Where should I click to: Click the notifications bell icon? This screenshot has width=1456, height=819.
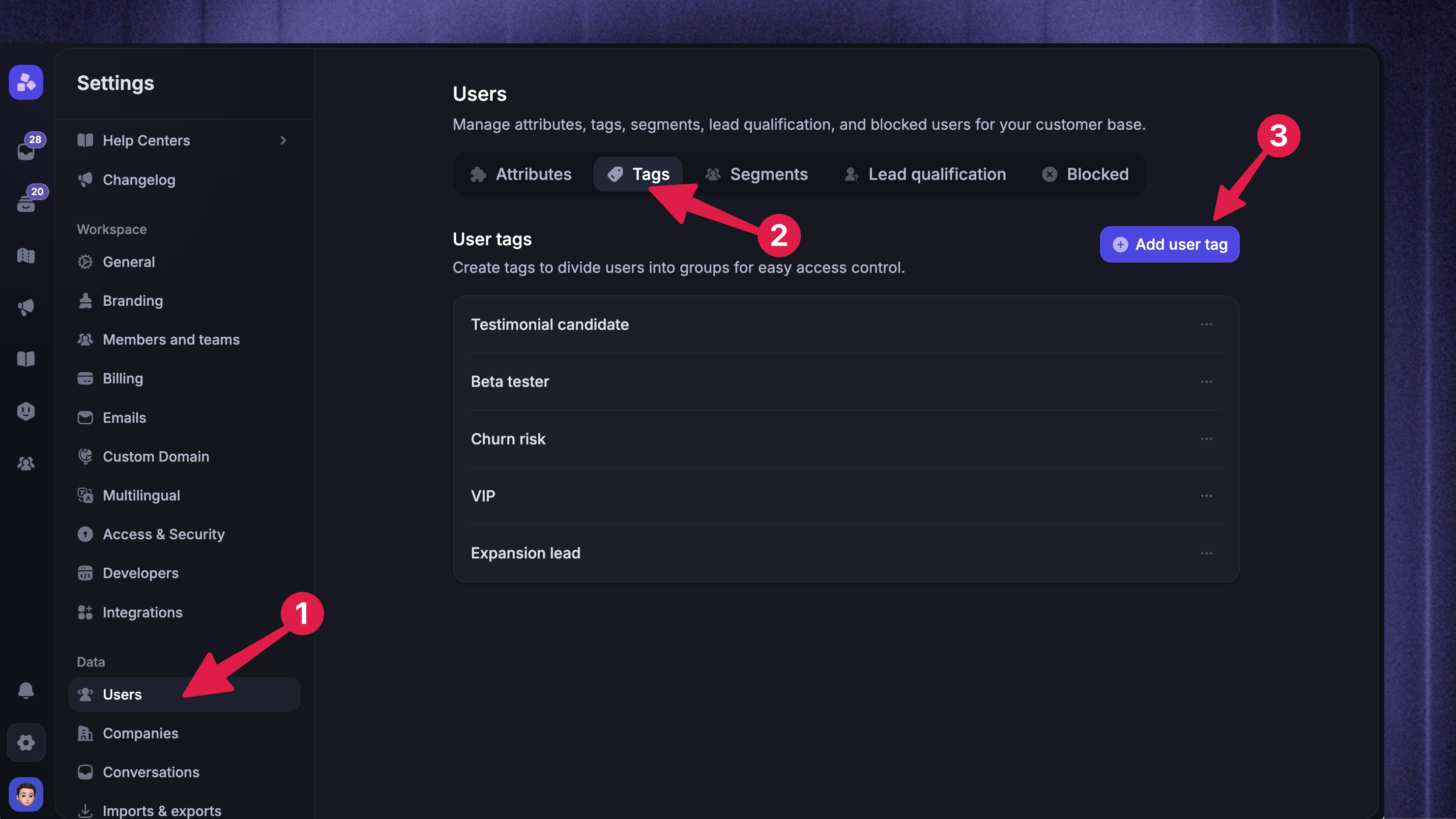(26, 690)
